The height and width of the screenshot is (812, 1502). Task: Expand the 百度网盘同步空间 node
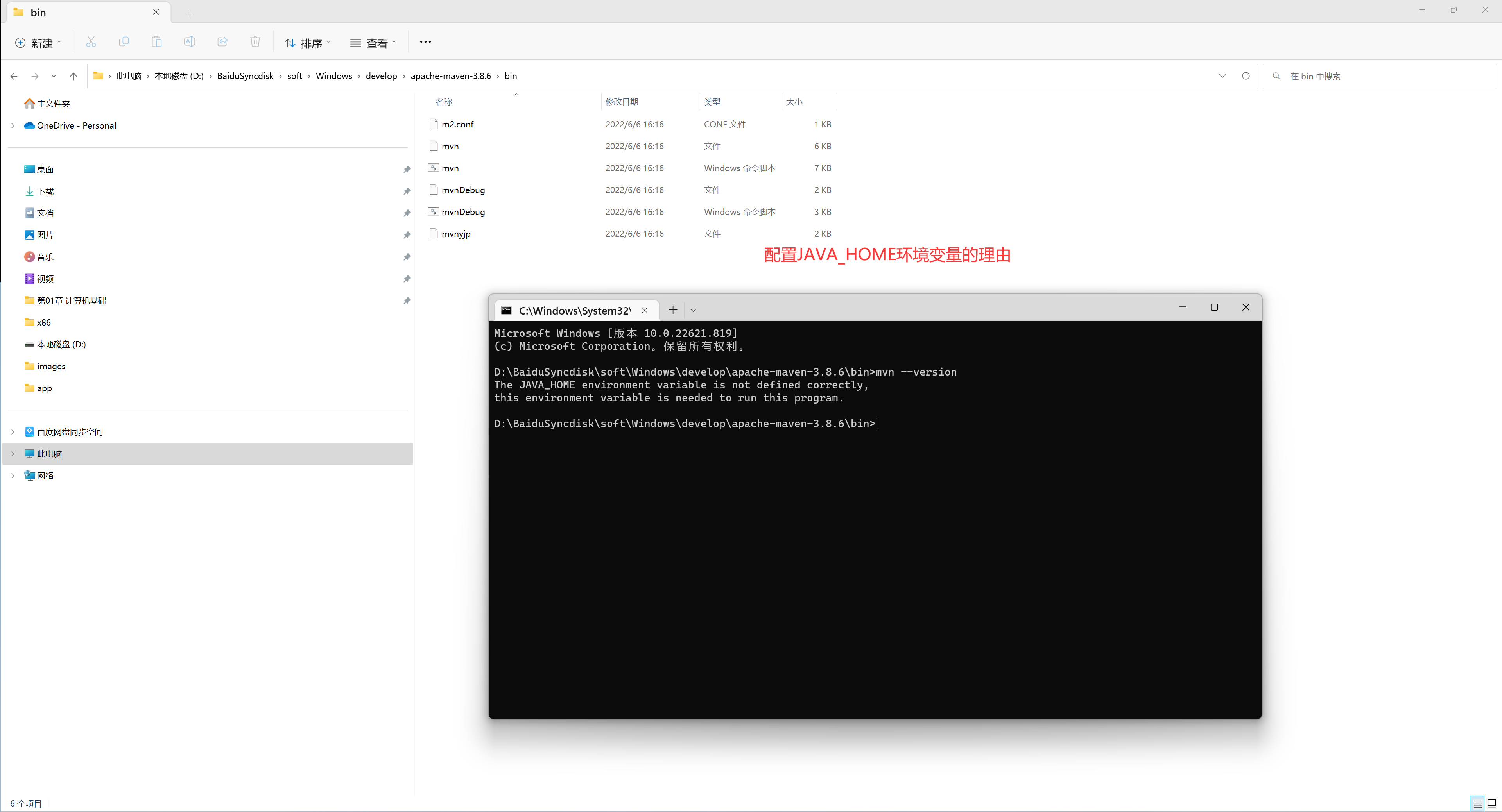pos(13,432)
